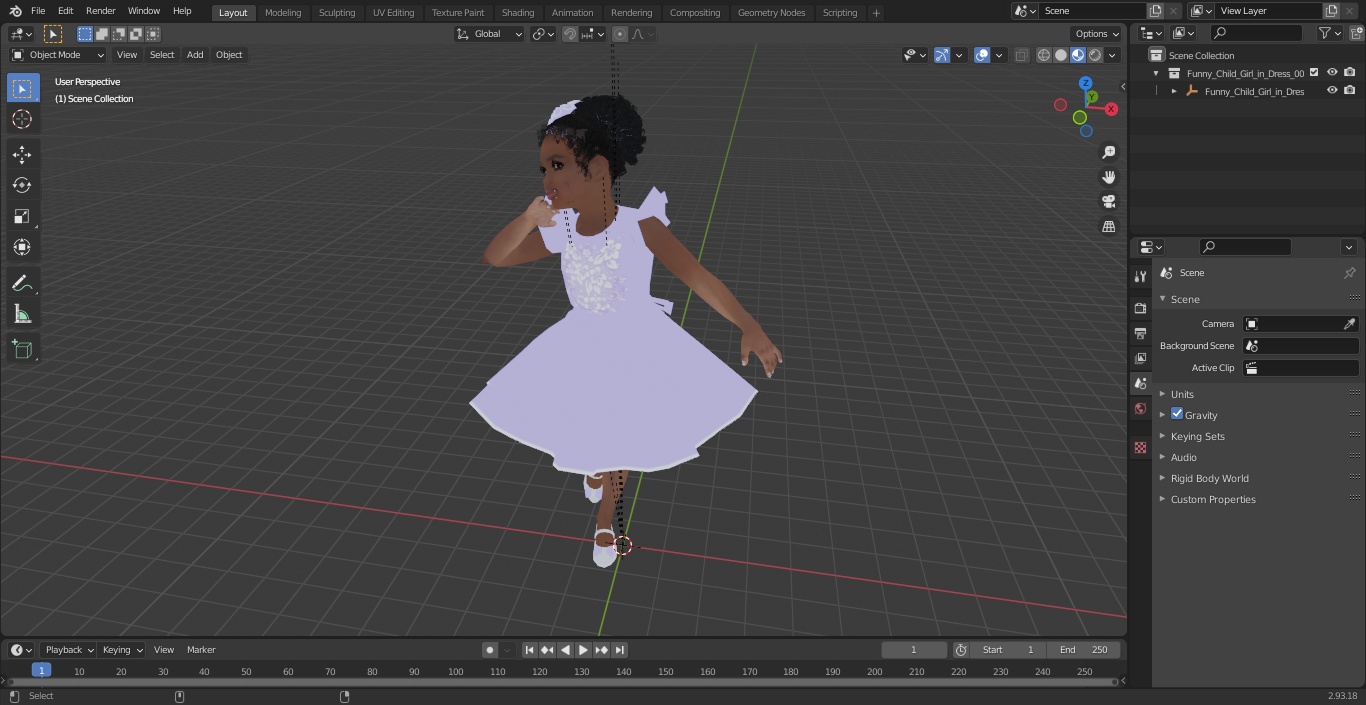Screen dimensions: 1366x705
Task: Select the Measure ruler tool
Action: pyautogui.click(x=22, y=314)
